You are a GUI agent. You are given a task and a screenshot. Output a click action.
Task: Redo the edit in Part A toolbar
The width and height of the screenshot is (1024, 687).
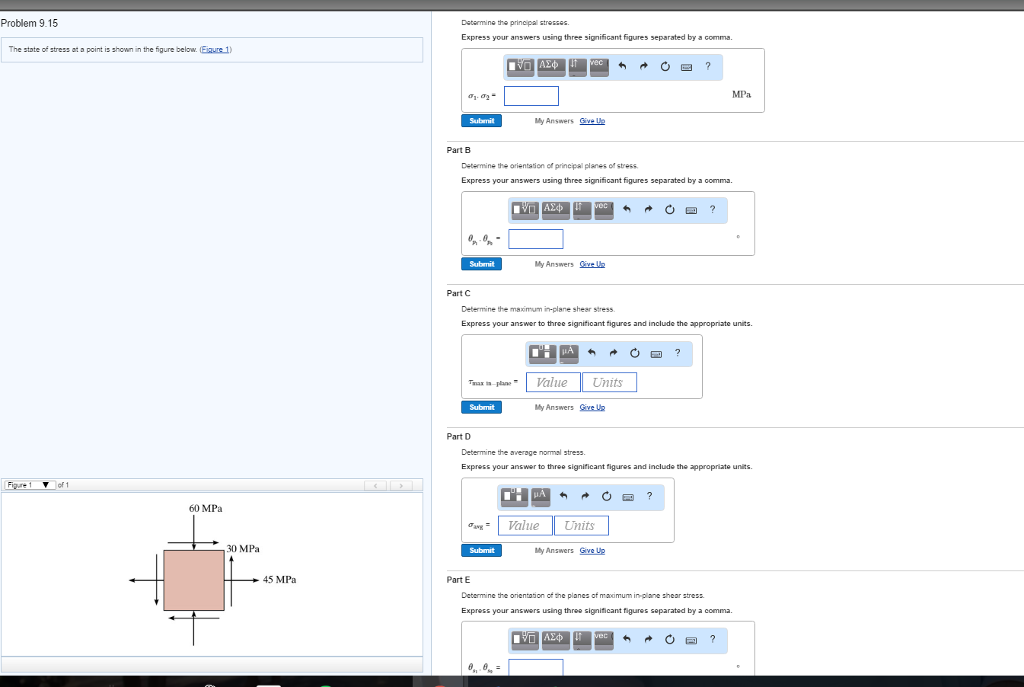point(643,67)
